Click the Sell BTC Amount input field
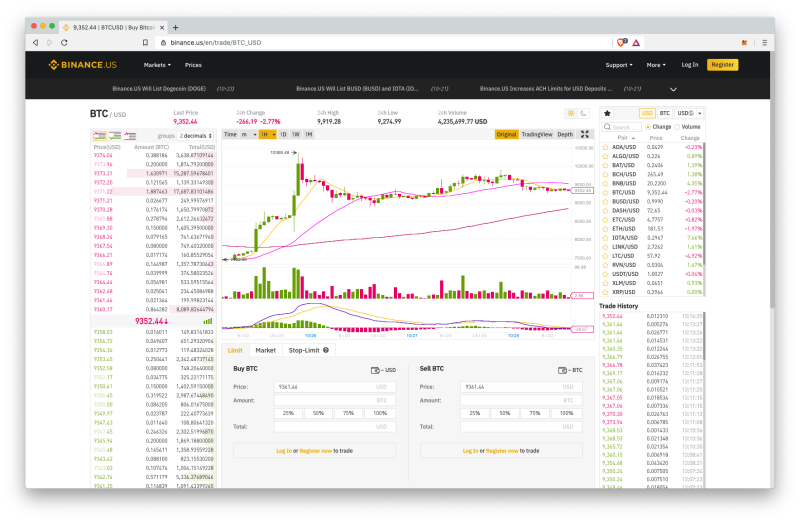800x522 pixels. click(x=521, y=400)
